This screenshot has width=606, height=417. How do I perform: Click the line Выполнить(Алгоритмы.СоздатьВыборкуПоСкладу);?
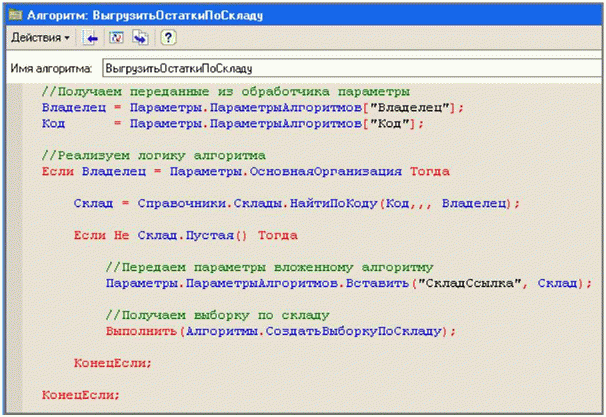281,331
